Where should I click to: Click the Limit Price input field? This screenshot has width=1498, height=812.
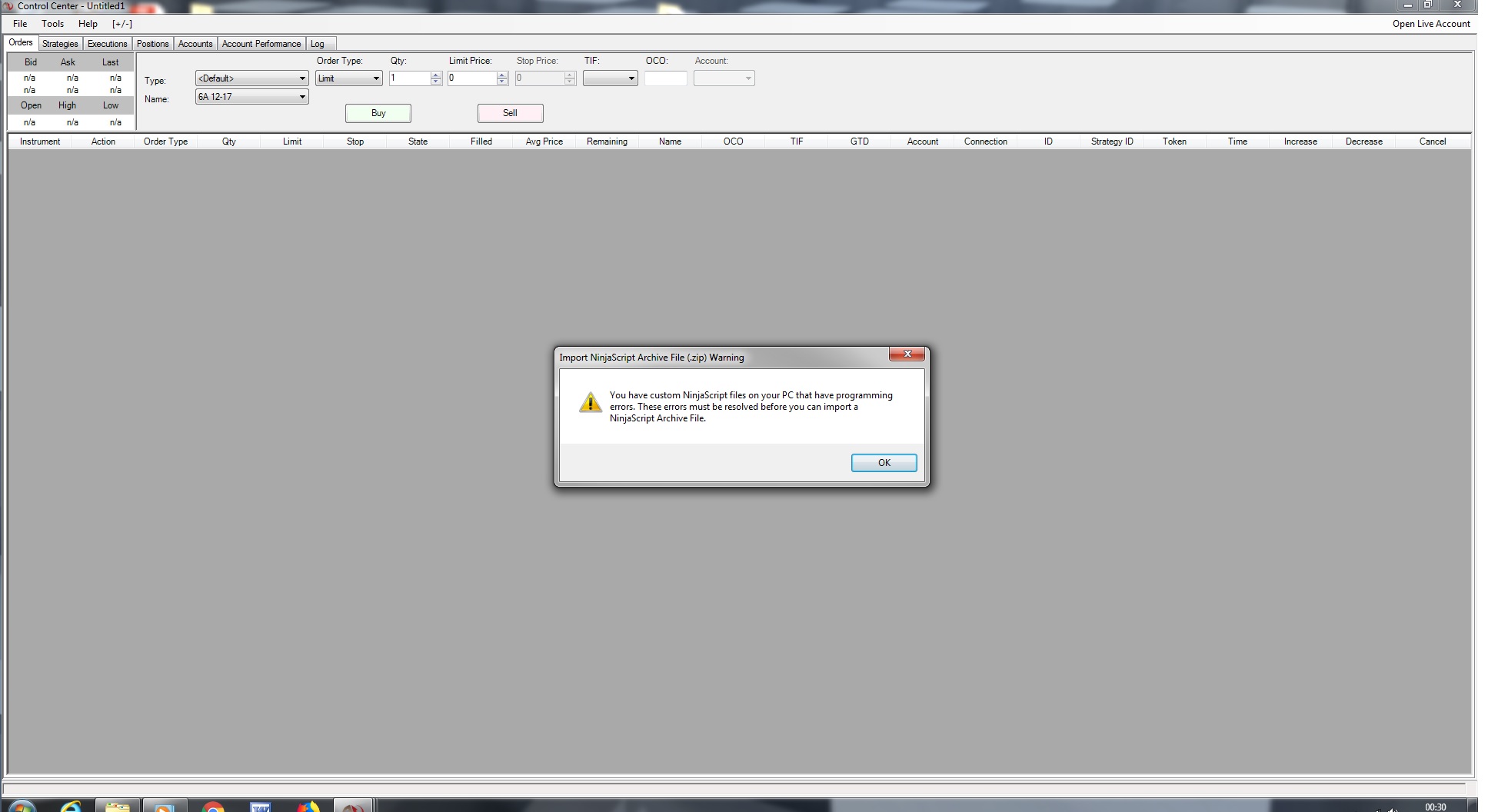coord(471,78)
